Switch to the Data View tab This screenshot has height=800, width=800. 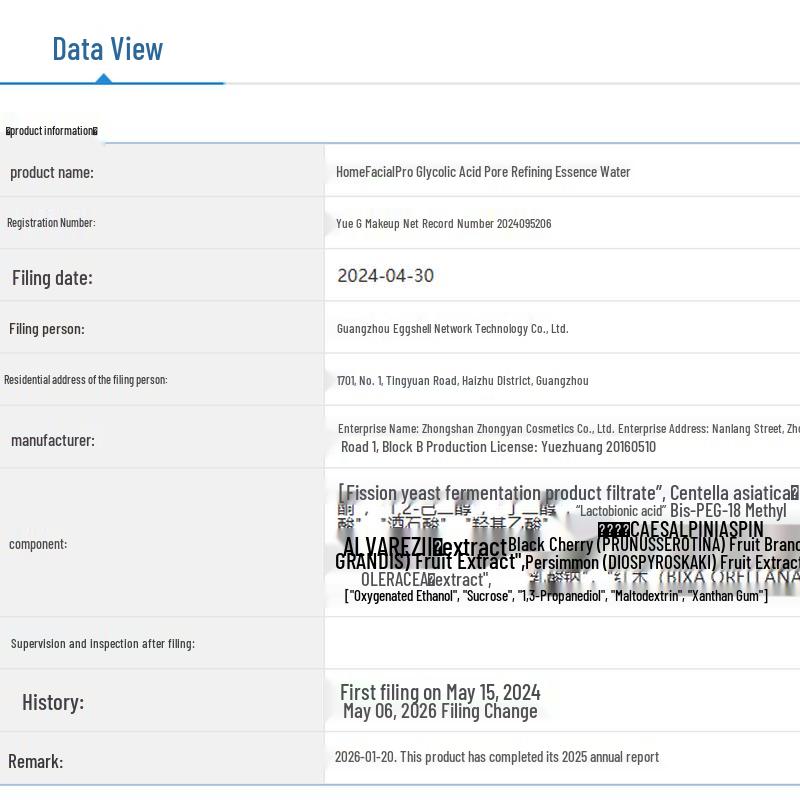click(108, 49)
